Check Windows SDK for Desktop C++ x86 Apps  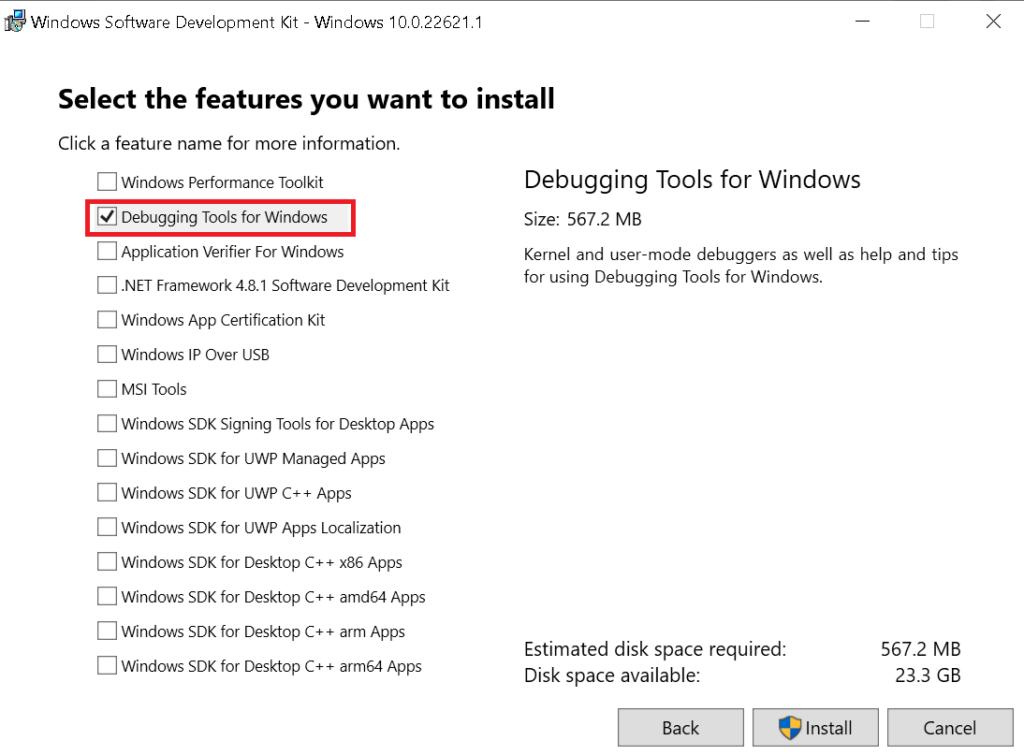click(x=107, y=562)
